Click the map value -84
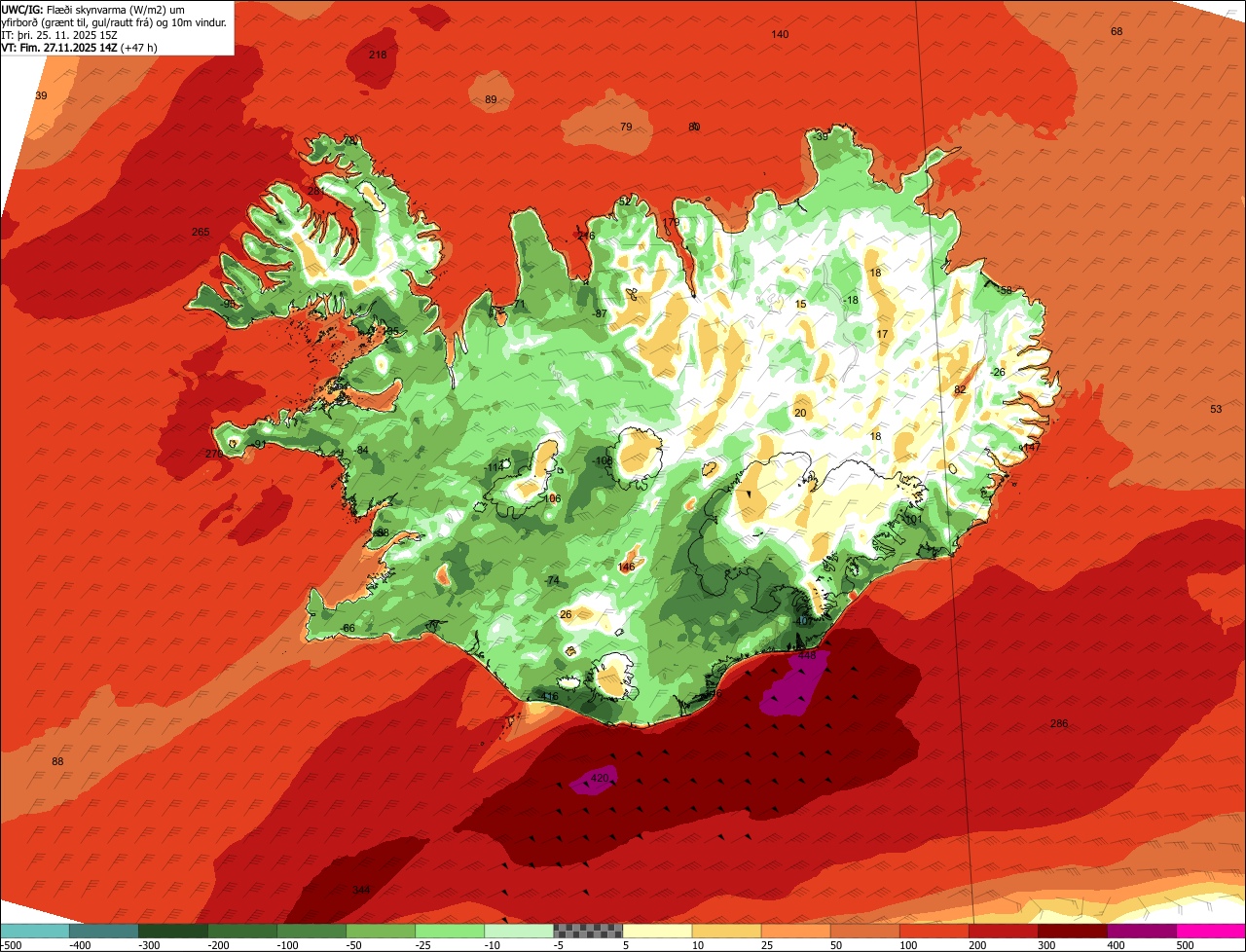Screen dimensions: 1246x952 tap(361, 450)
